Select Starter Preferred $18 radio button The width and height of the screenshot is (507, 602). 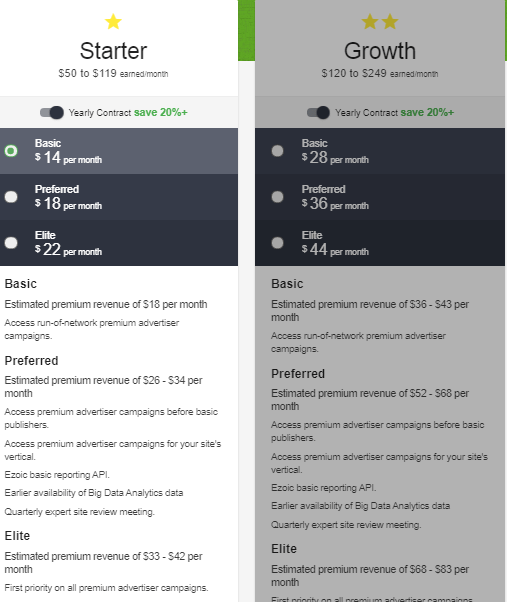point(11,197)
